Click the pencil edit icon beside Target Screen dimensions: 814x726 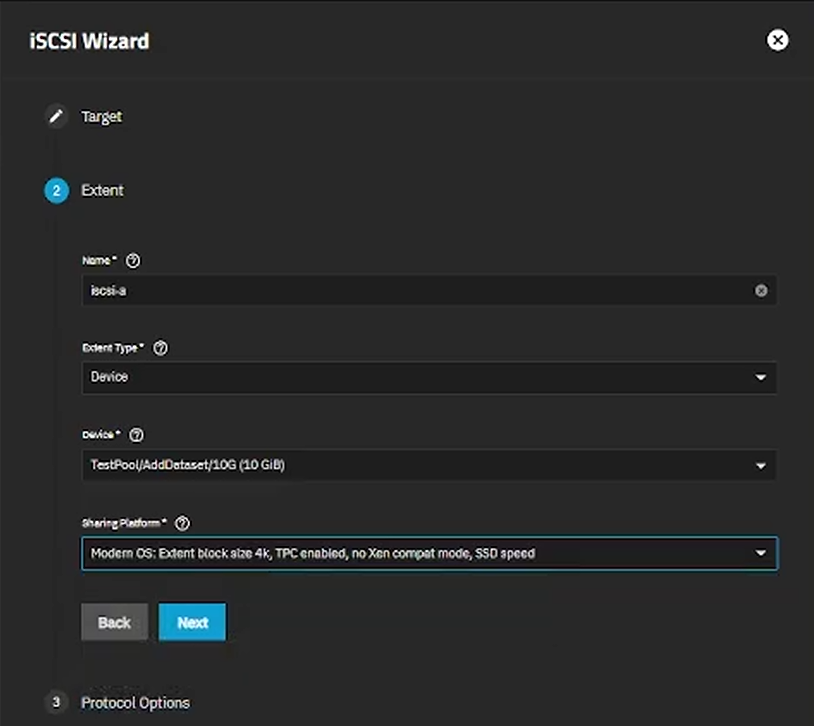56,116
